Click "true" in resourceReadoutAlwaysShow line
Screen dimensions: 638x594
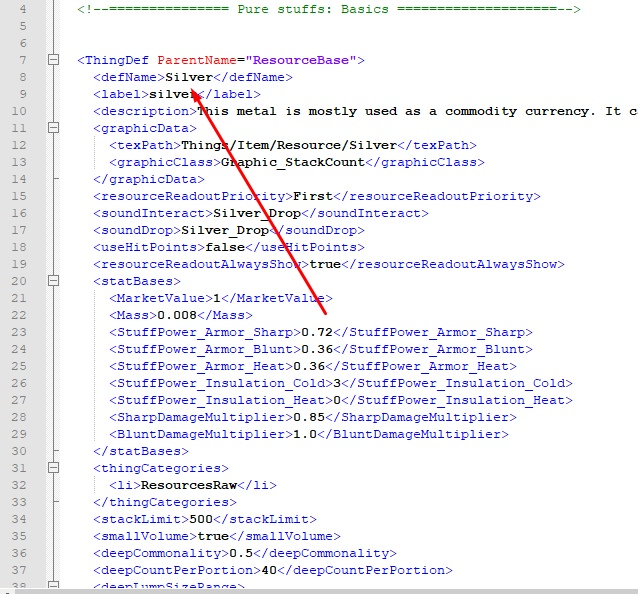(325, 264)
